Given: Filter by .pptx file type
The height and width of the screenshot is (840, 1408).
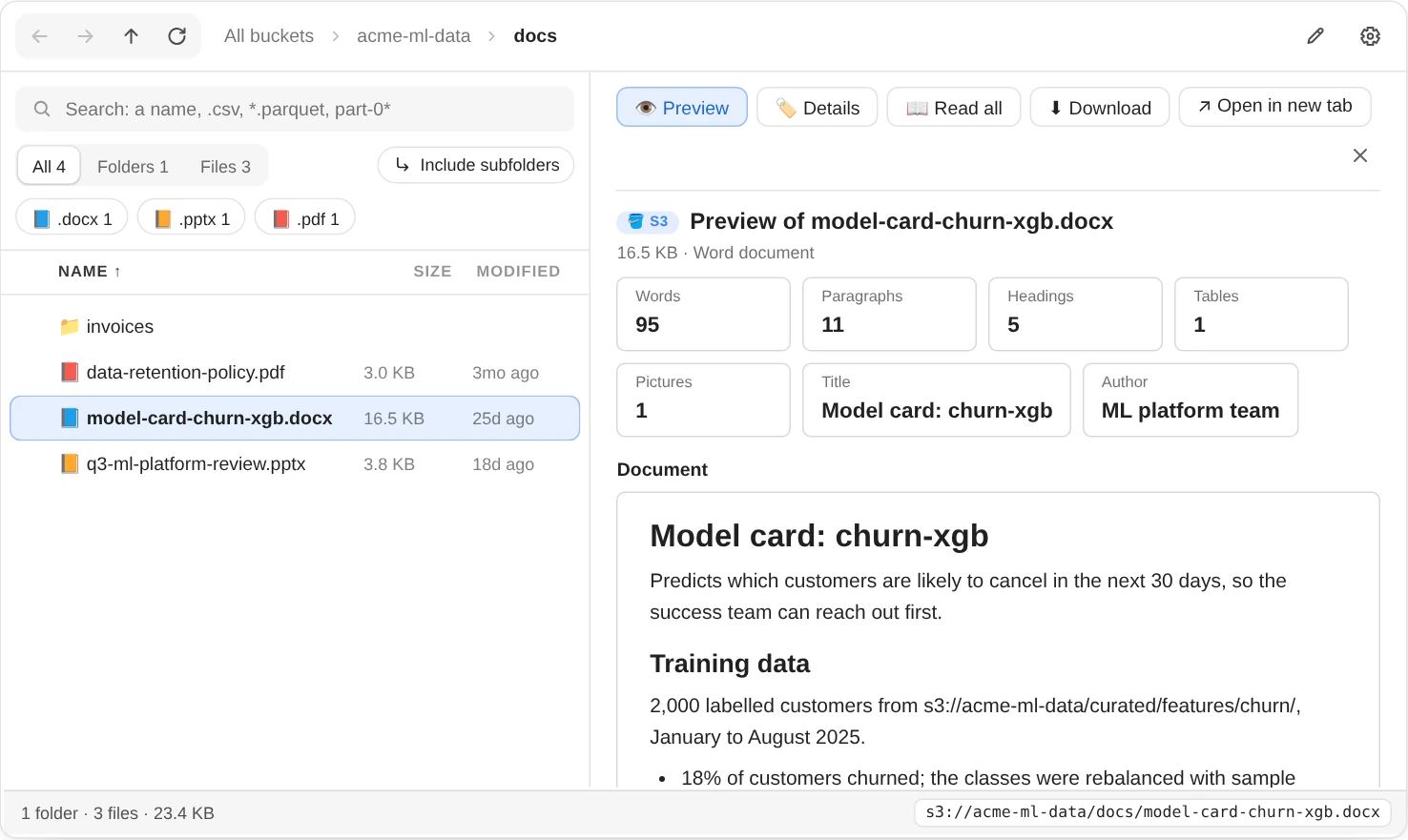Looking at the screenshot, I should coord(192,219).
